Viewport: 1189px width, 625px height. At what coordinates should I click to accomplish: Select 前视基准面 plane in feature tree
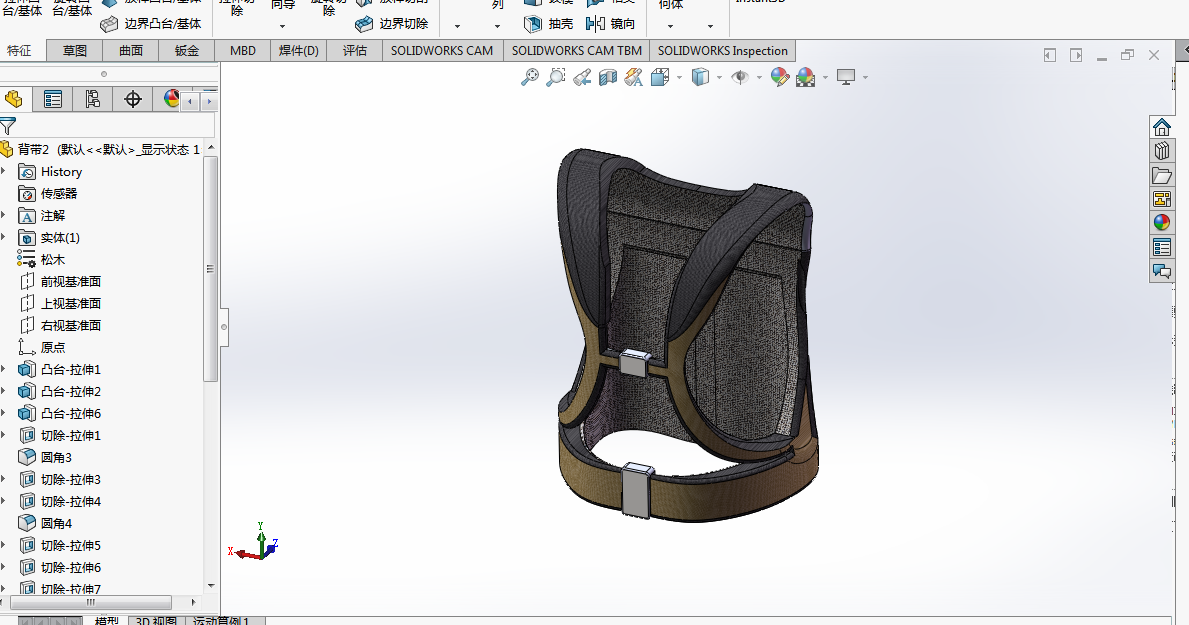click(70, 282)
